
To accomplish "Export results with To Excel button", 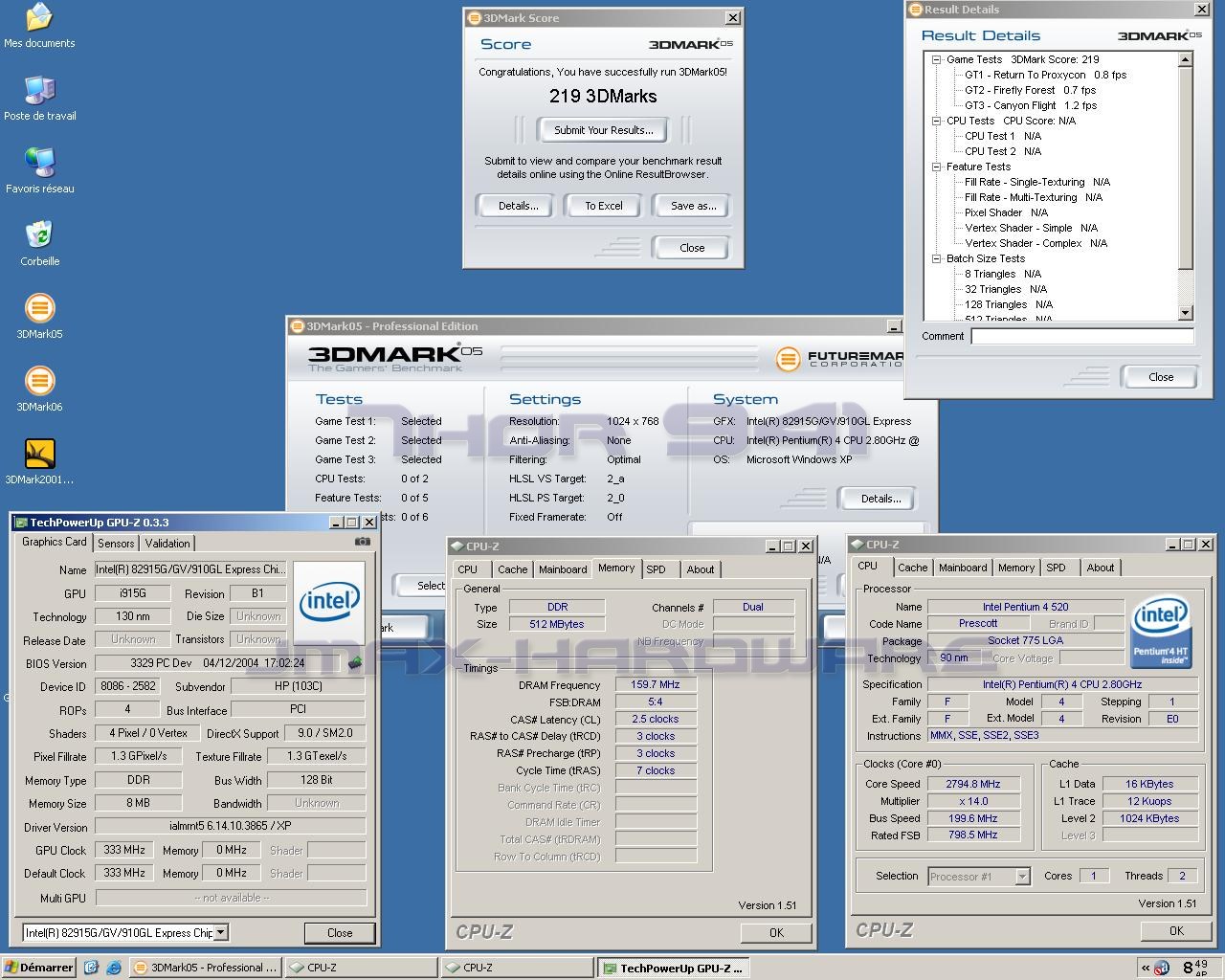I will (x=604, y=206).
